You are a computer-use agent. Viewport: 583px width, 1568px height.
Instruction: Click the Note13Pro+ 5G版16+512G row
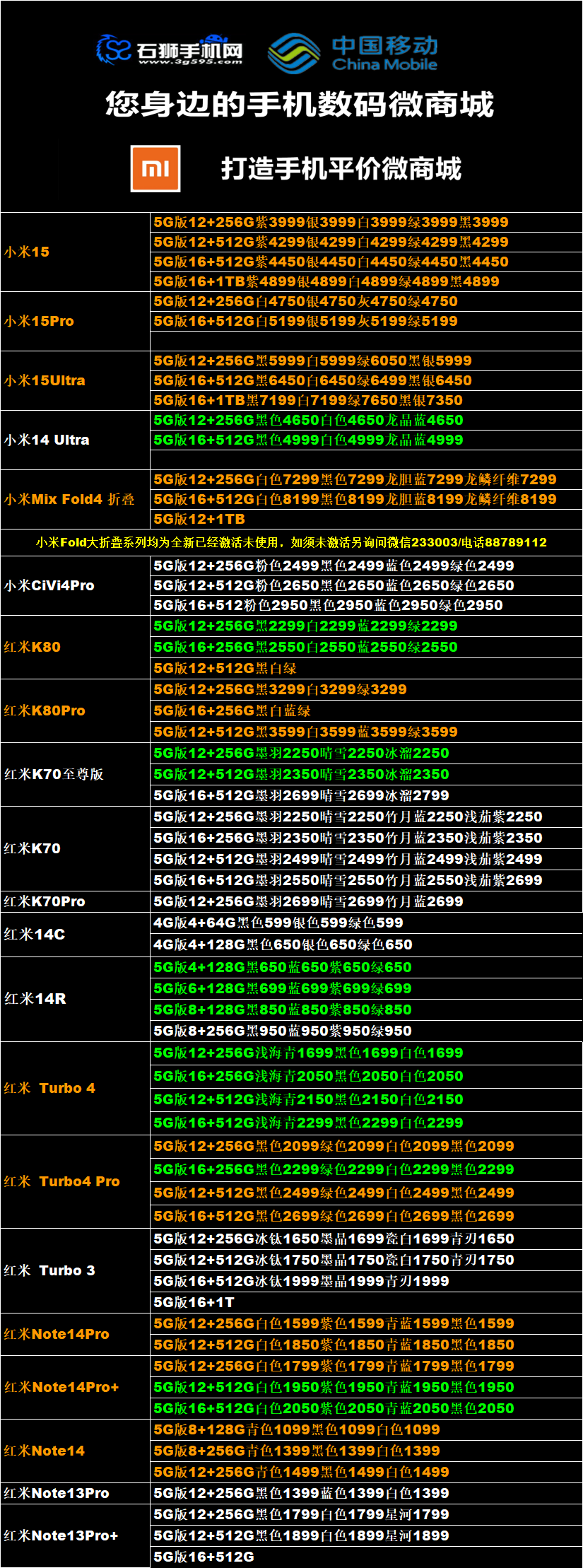(366, 1557)
